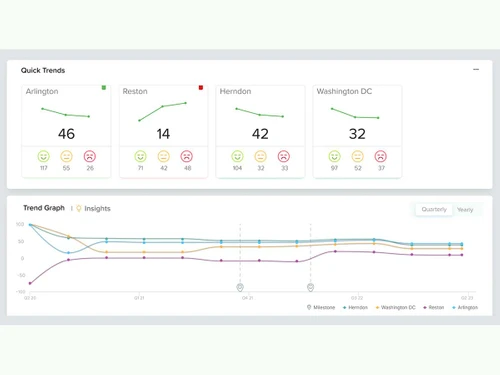Viewport: 500px width, 375px height.
Task: Click Reston score 14
Action: [x=163, y=134]
